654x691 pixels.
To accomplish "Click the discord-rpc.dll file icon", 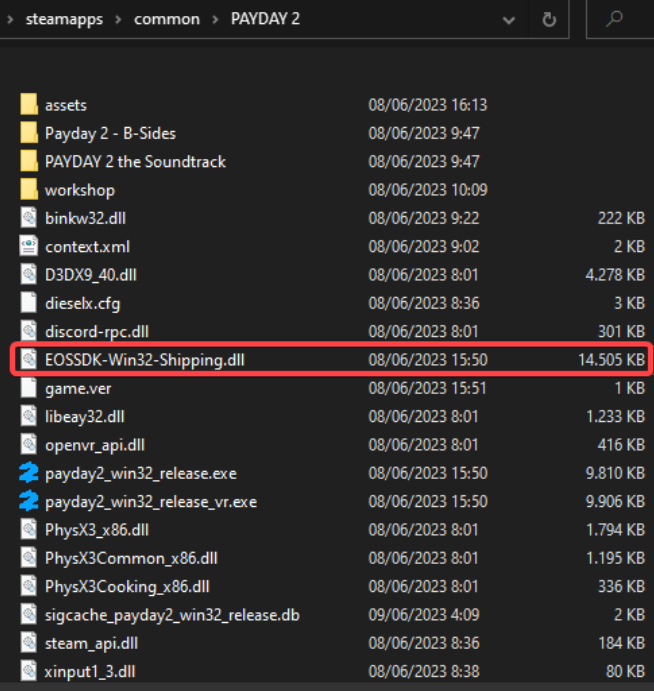I will pos(29,331).
